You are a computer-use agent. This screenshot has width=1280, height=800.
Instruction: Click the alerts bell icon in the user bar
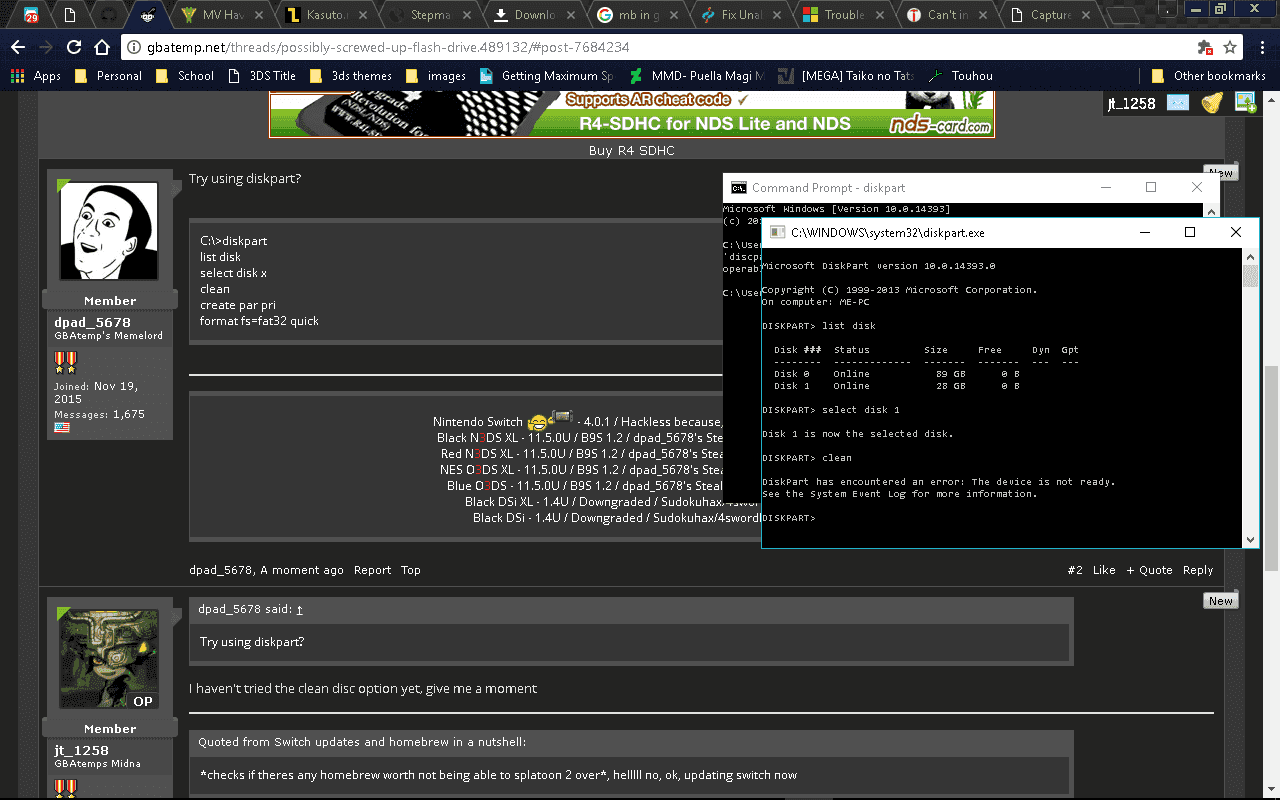tap(1211, 103)
